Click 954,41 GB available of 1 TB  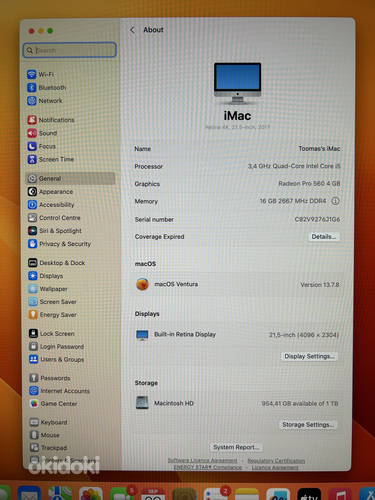coord(300,403)
